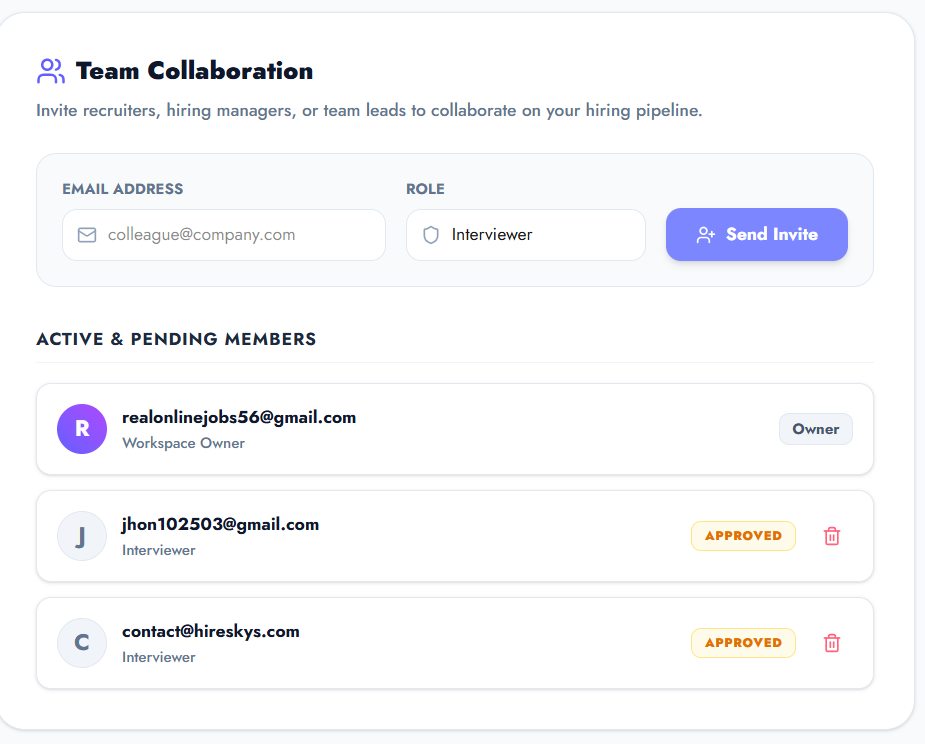Click the Owner badge

click(x=816, y=429)
